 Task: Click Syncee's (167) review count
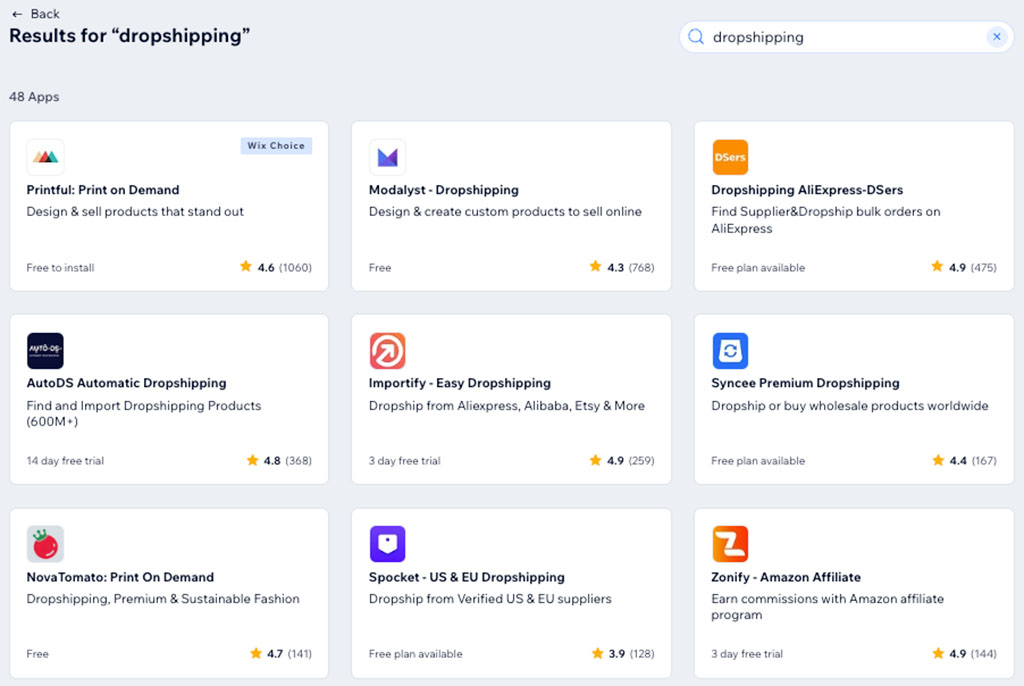coord(984,461)
